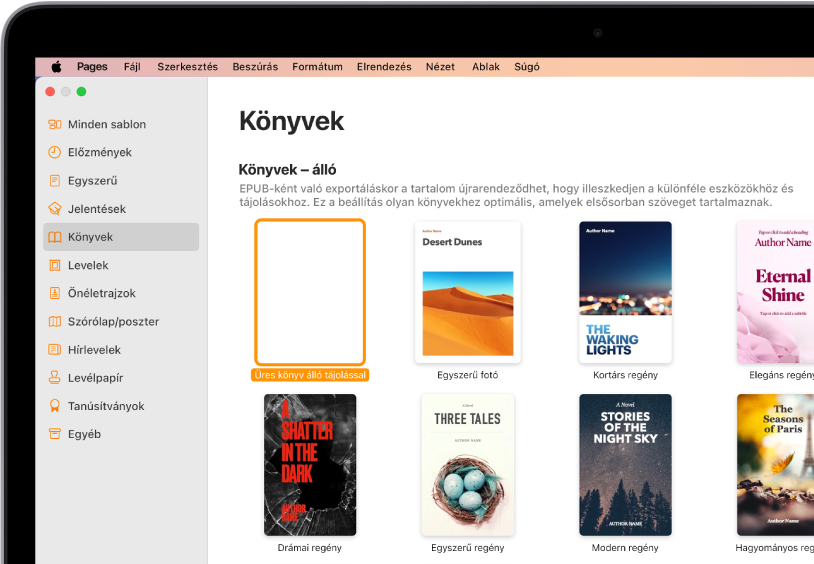
Task: Click the Hírlevelek icon
Action: click(55, 350)
